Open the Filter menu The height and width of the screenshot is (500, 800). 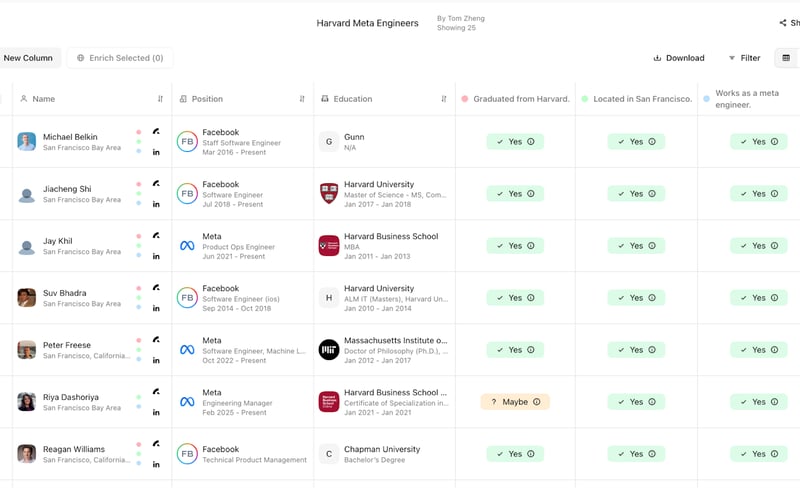tap(744, 58)
